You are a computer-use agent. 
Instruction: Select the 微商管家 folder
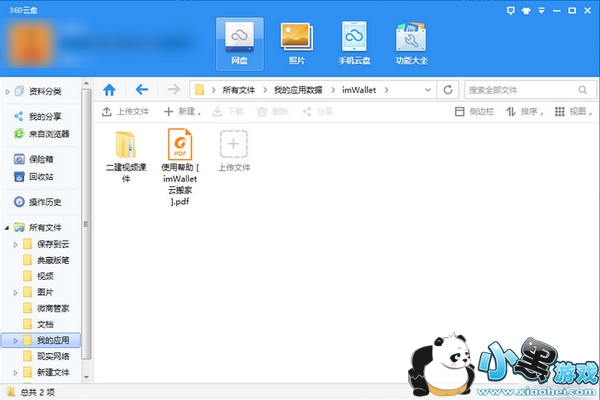[x=53, y=308]
